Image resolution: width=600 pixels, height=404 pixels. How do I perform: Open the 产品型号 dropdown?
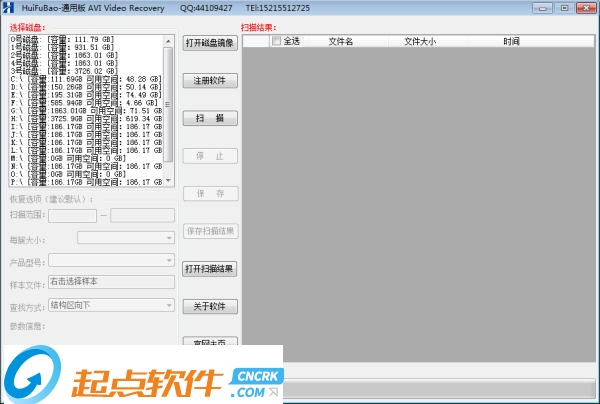click(x=111, y=260)
